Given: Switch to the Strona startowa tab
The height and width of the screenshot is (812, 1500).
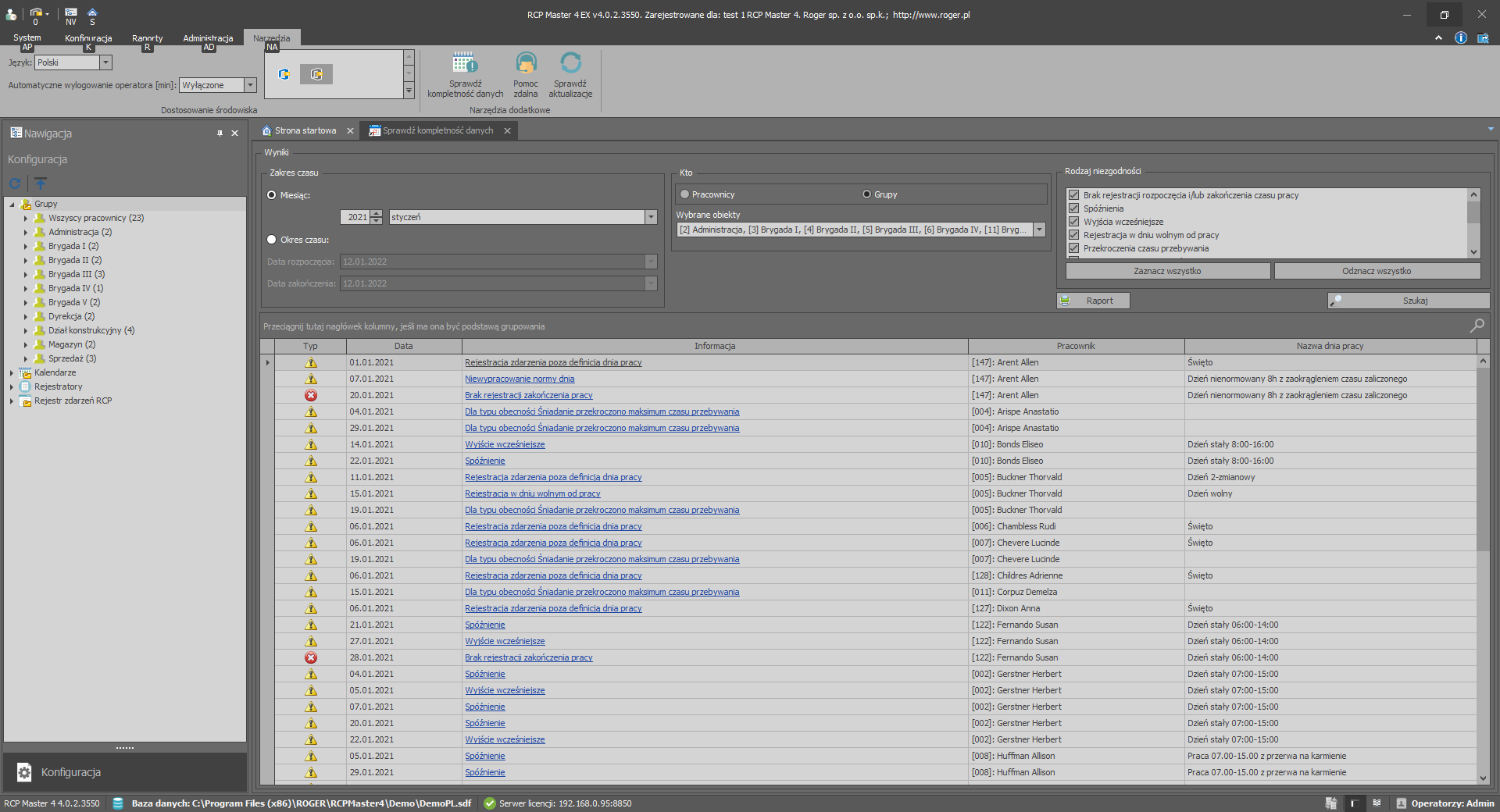Looking at the screenshot, I should point(305,130).
